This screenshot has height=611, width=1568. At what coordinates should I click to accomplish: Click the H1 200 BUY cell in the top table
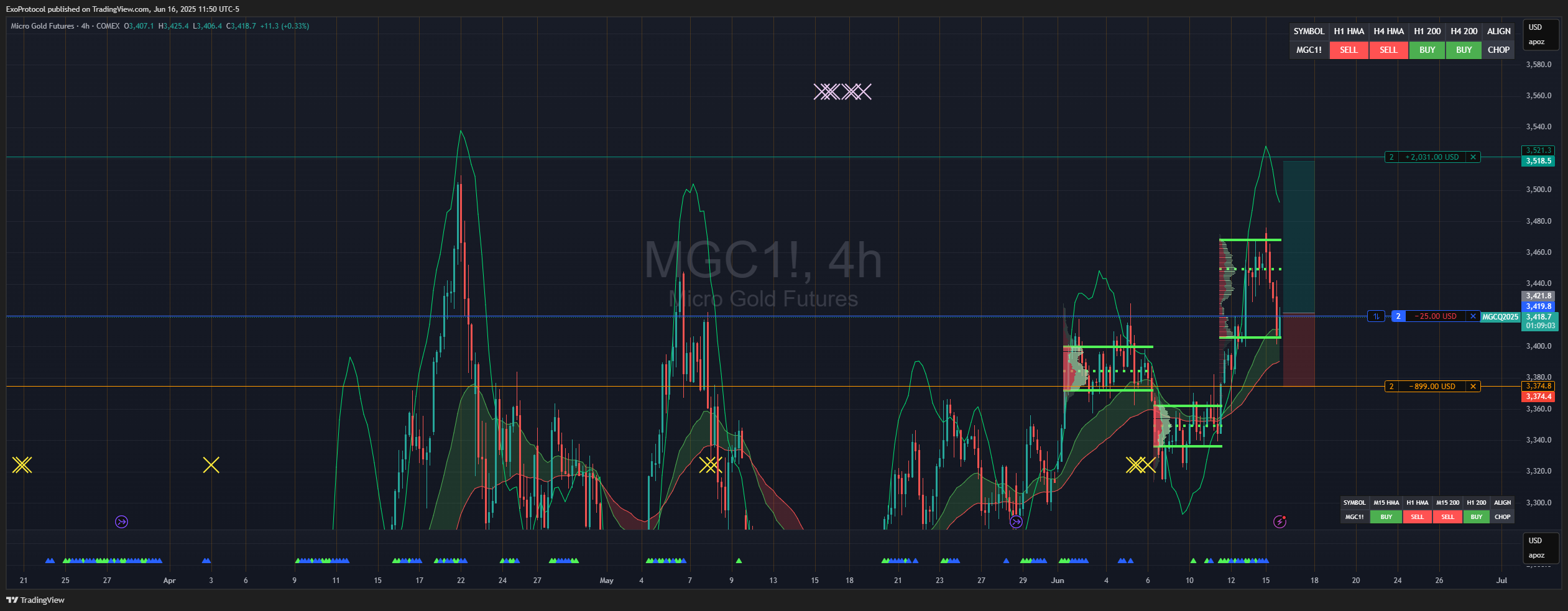coord(1427,50)
